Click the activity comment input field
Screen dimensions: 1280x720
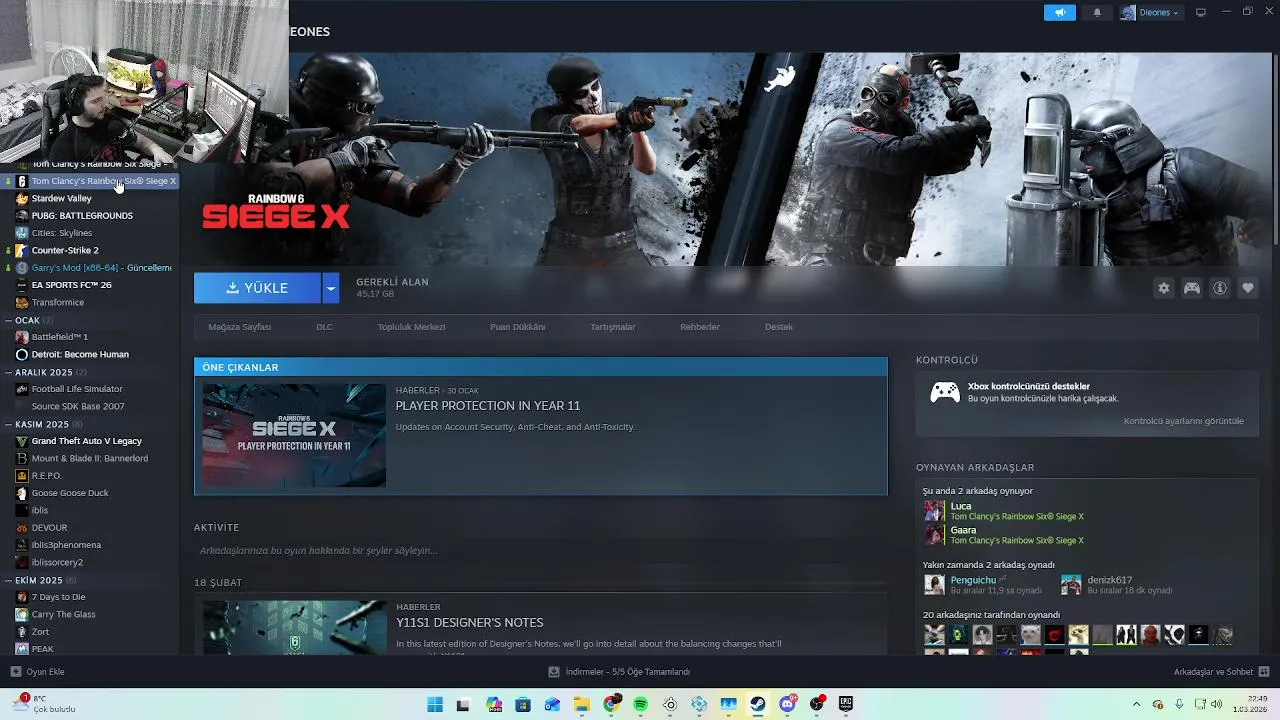point(540,550)
